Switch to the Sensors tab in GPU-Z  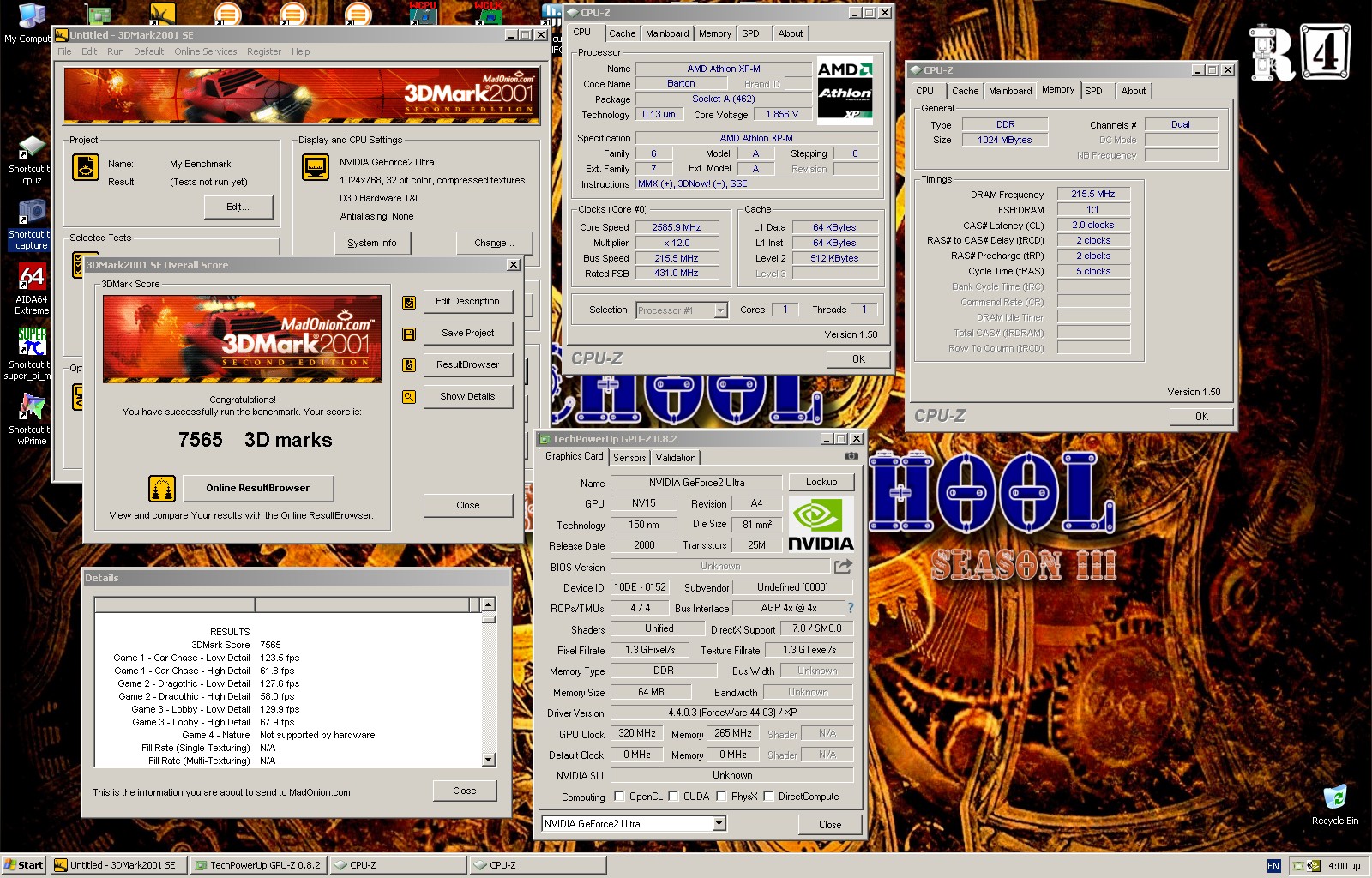pyautogui.click(x=629, y=458)
